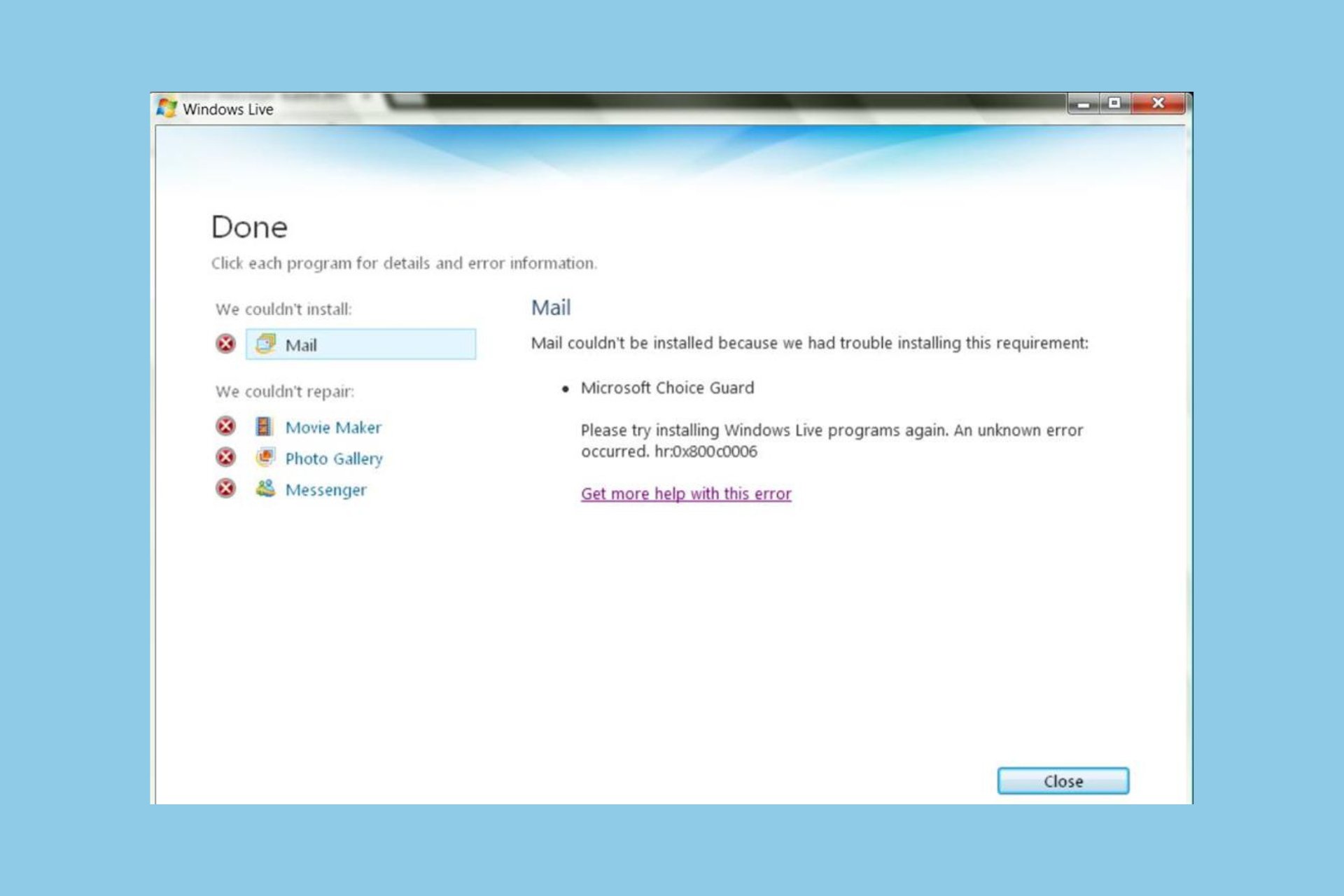1344x896 pixels.
Task: Click the red error icon beside Messenger
Action: [x=225, y=488]
